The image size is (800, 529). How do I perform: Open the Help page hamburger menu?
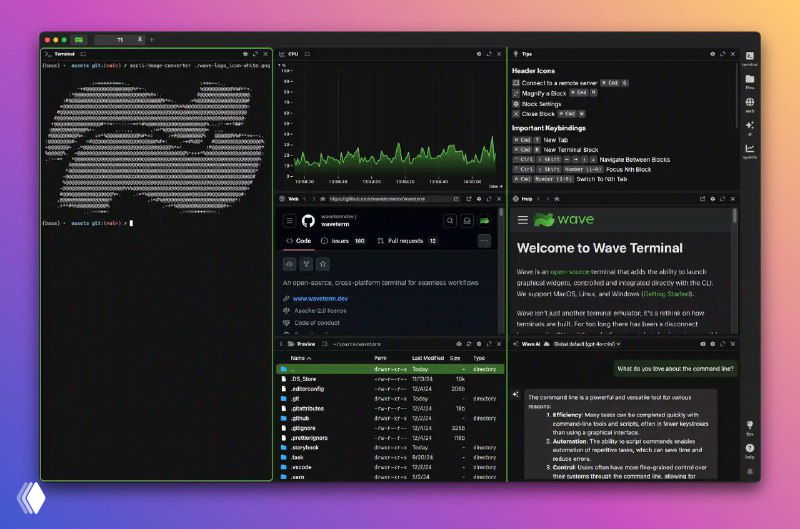(522, 220)
